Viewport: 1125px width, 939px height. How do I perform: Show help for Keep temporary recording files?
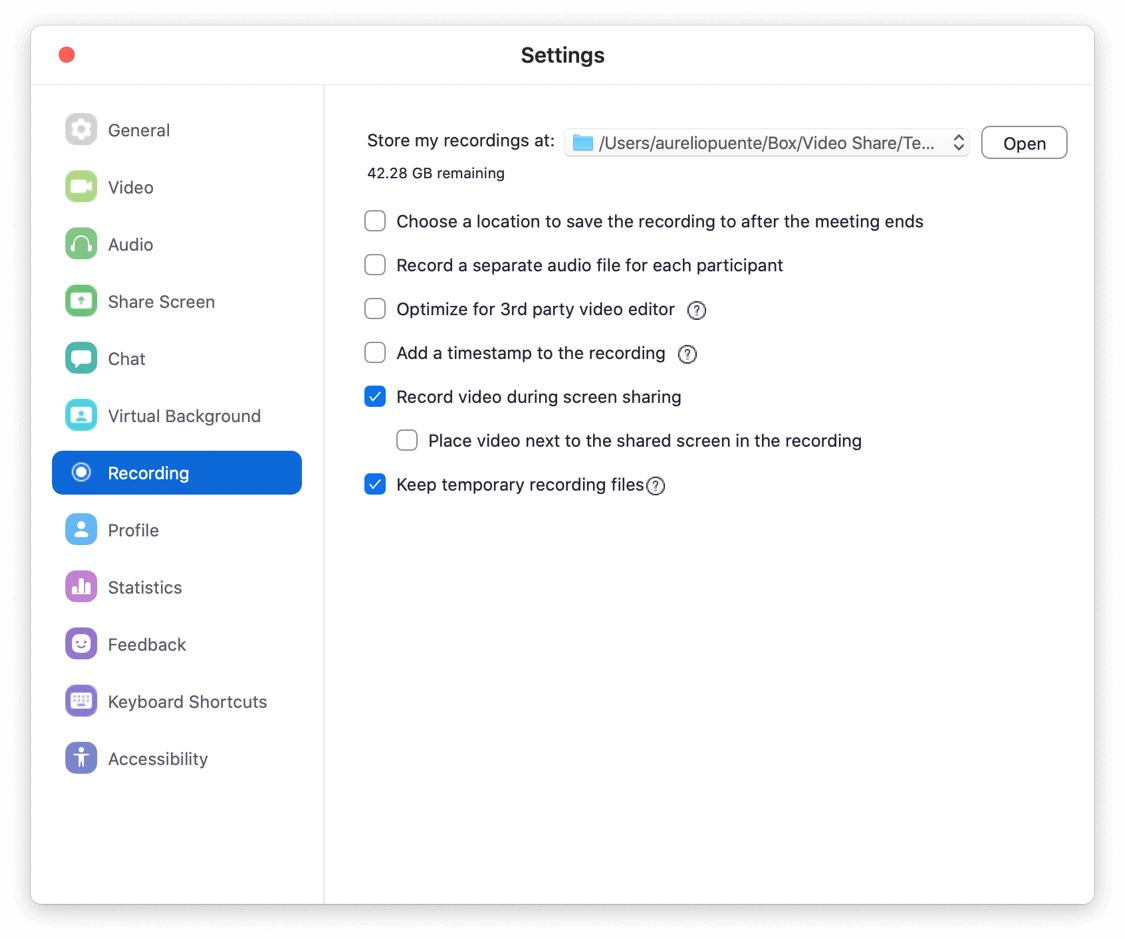[656, 486]
